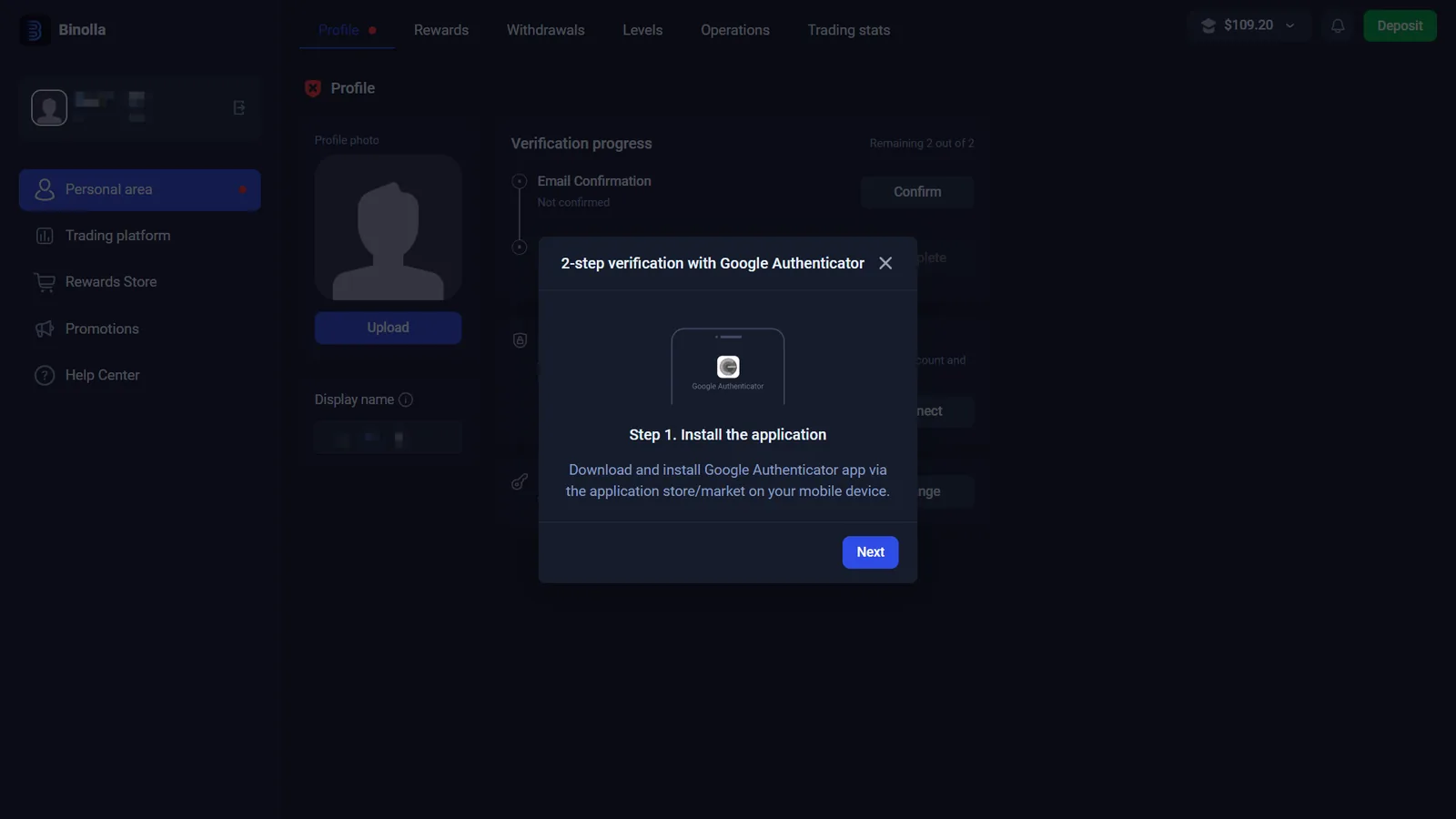
Task: Open Personal area in the sidebar
Action: coord(140,190)
